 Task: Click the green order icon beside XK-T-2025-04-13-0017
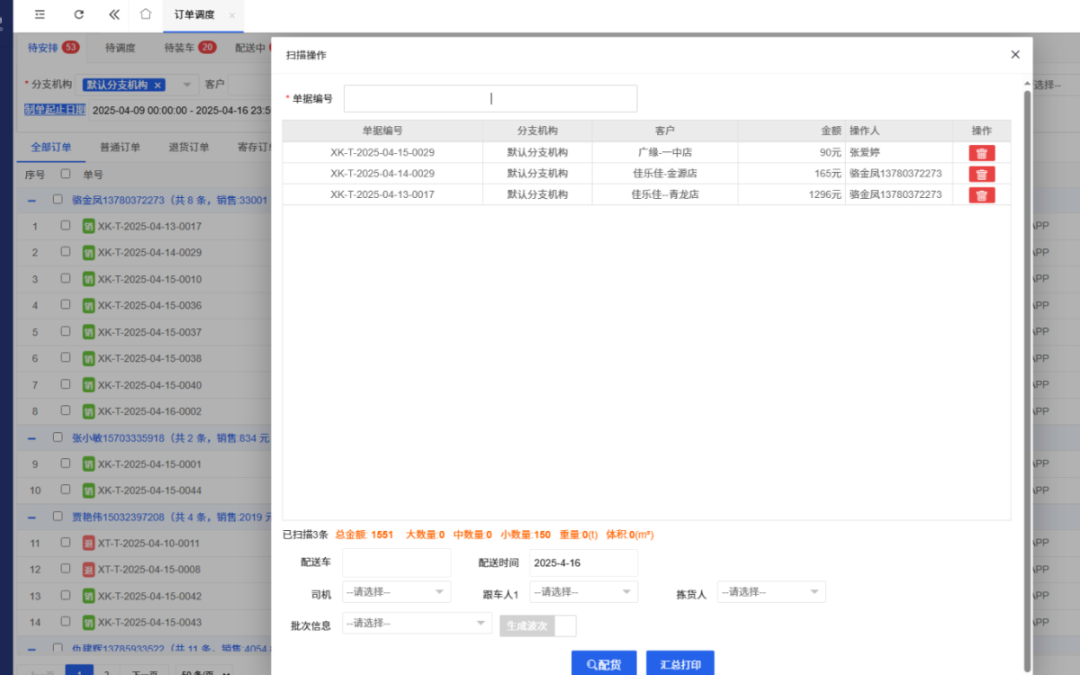(x=89, y=225)
